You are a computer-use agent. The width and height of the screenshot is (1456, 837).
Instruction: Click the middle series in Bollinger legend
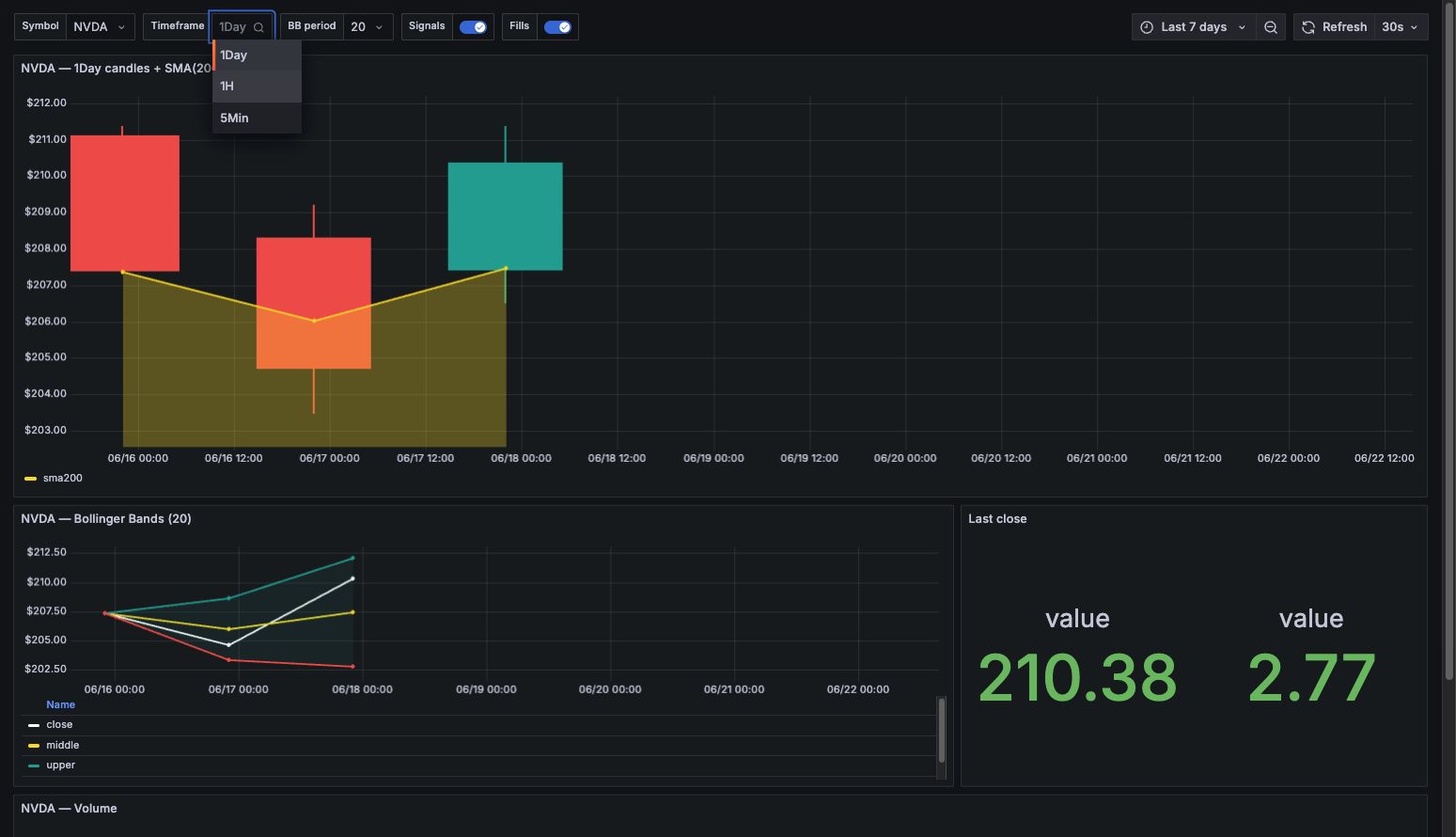(62, 745)
